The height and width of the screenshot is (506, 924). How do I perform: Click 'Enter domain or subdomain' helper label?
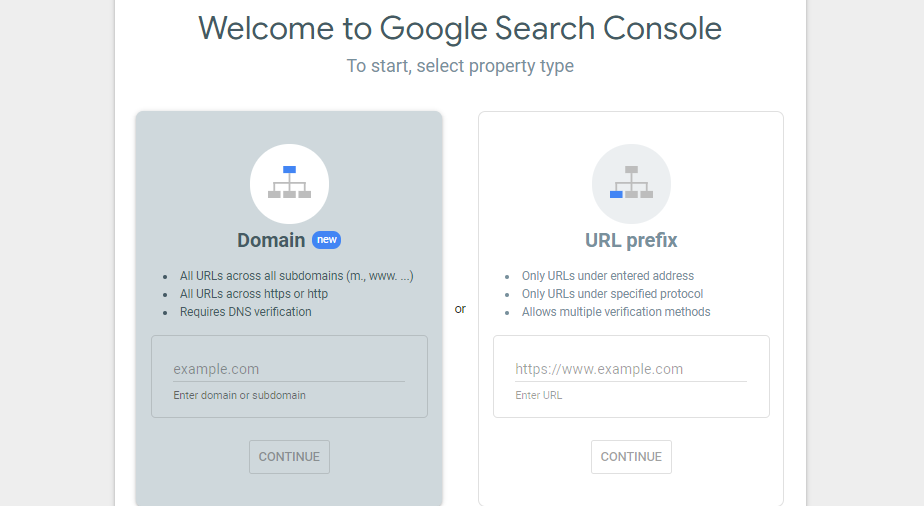(239, 395)
